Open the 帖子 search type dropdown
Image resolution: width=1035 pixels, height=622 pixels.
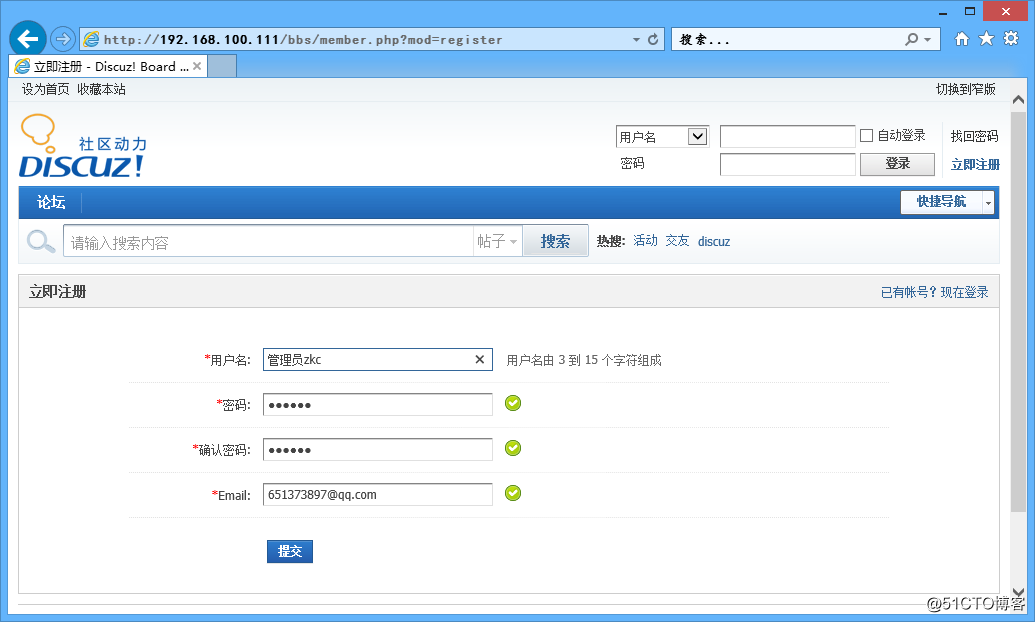pos(498,241)
